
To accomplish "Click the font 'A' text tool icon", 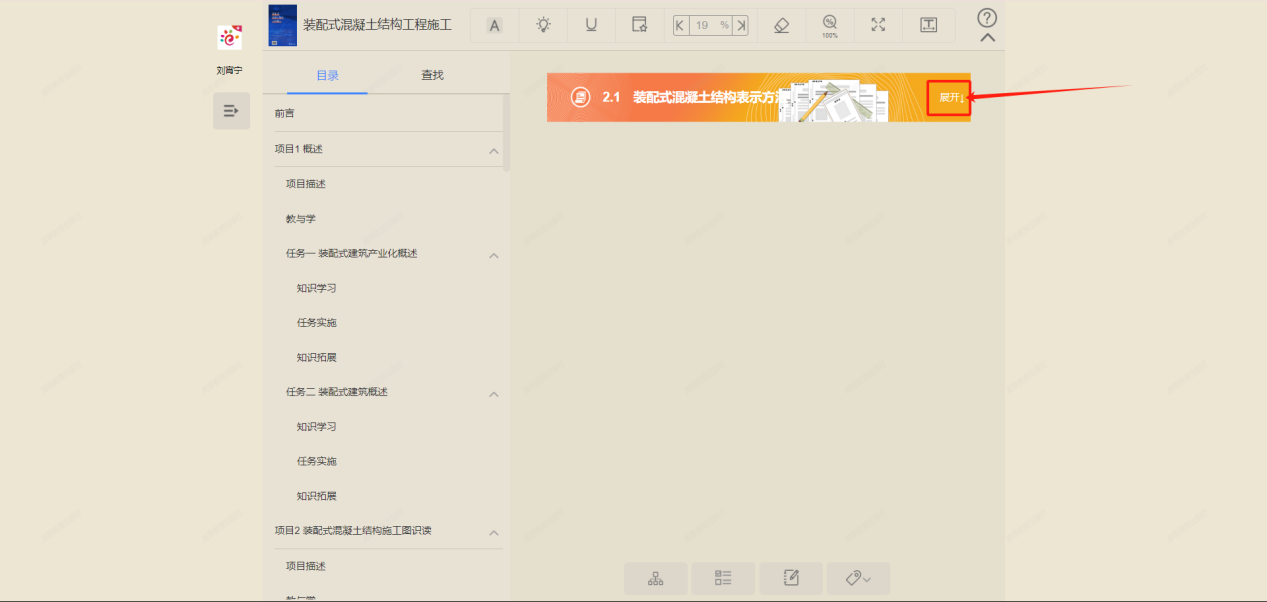I will (x=494, y=25).
